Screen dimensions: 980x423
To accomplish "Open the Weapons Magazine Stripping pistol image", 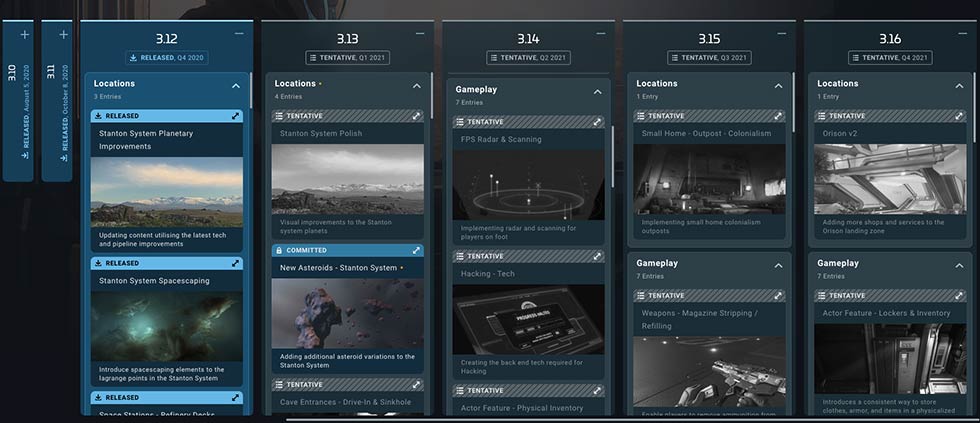I will click(x=709, y=372).
